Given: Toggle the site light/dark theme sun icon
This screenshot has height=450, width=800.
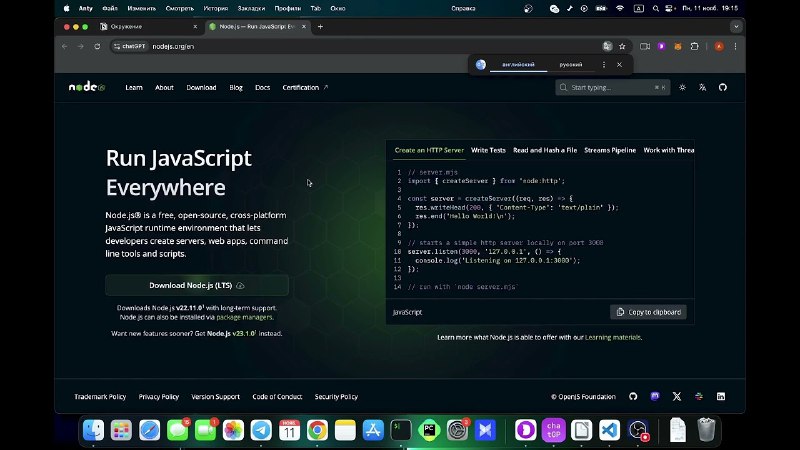Looking at the screenshot, I should [x=682, y=87].
